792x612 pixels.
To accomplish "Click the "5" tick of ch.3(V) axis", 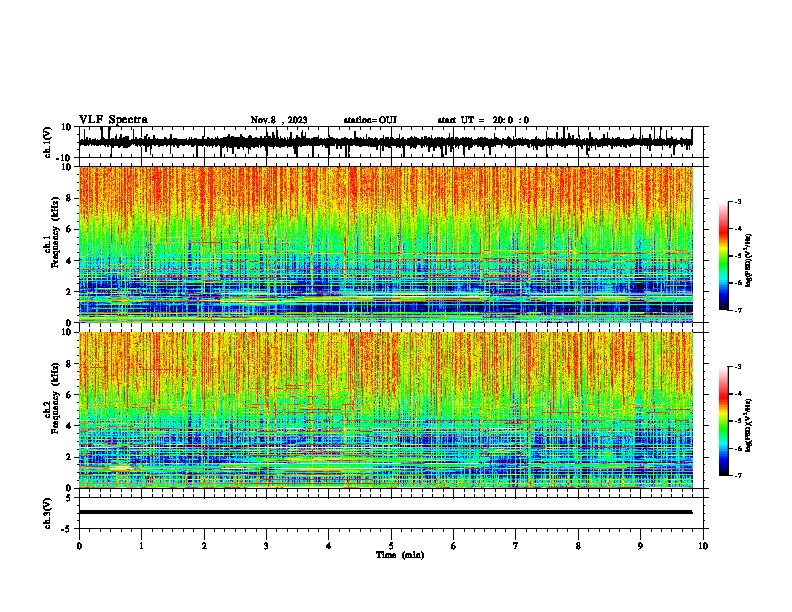I will click(70, 498).
